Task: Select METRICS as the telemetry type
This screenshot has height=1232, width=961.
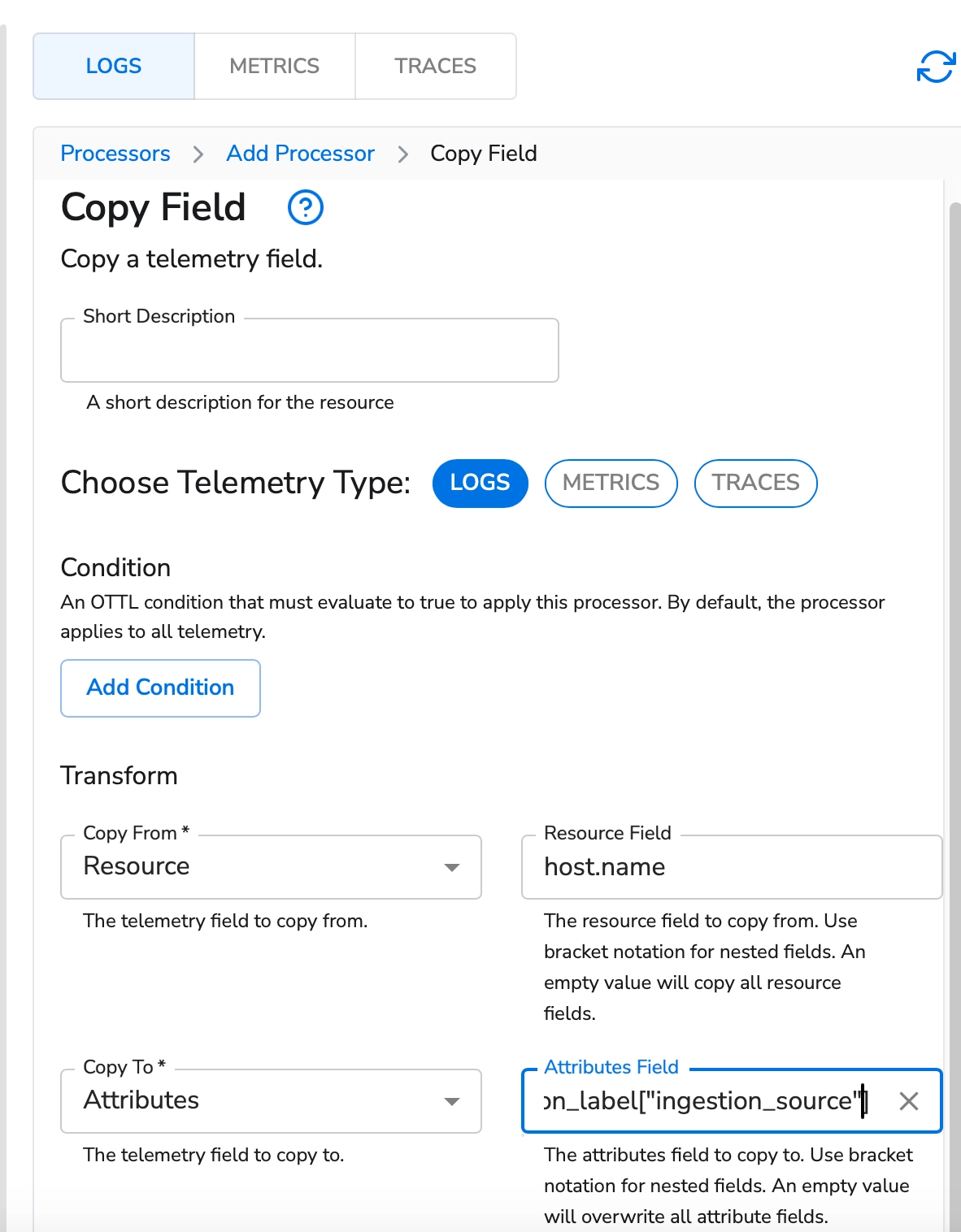Action: (611, 483)
